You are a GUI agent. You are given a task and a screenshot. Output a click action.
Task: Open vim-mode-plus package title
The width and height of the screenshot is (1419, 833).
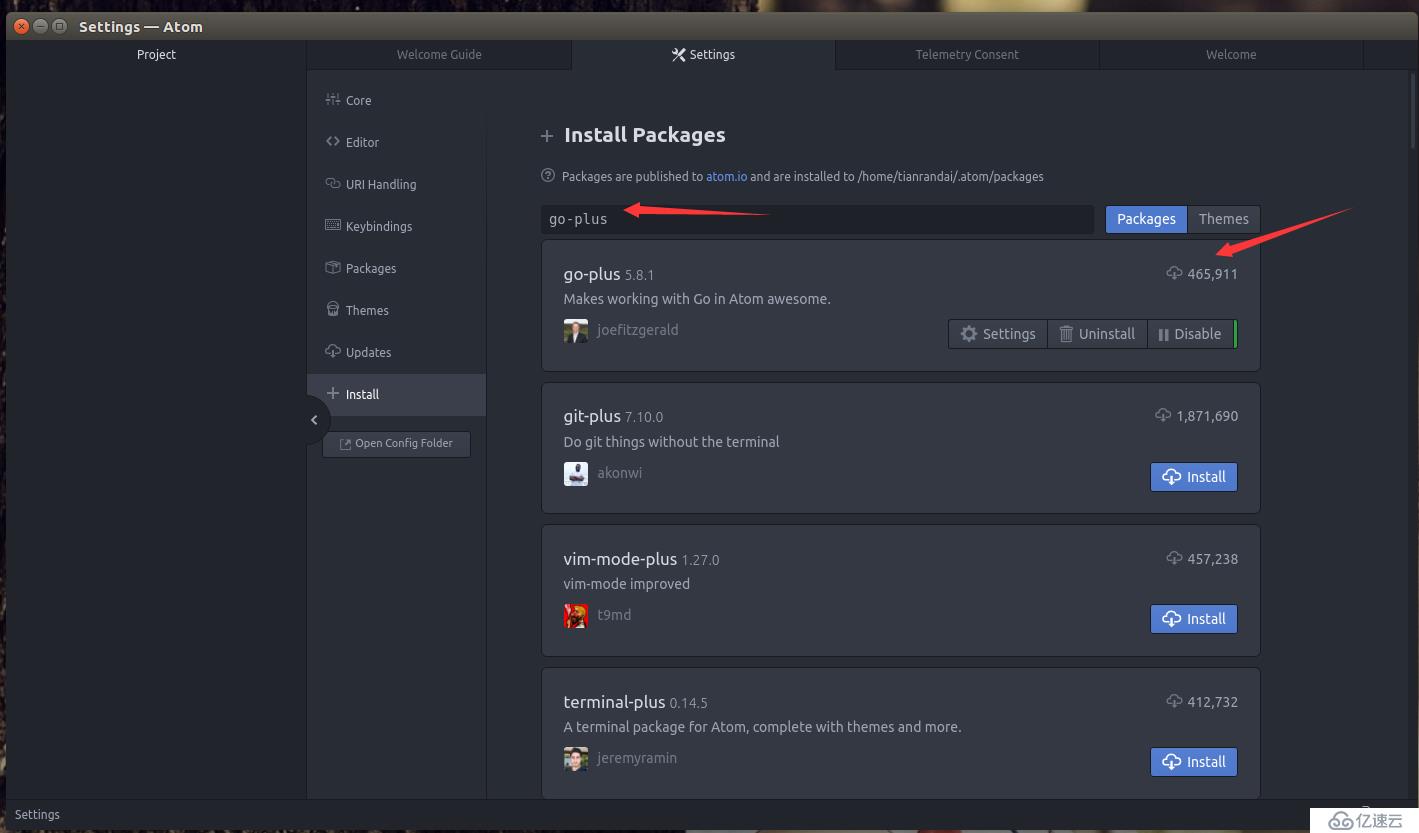tap(620, 559)
